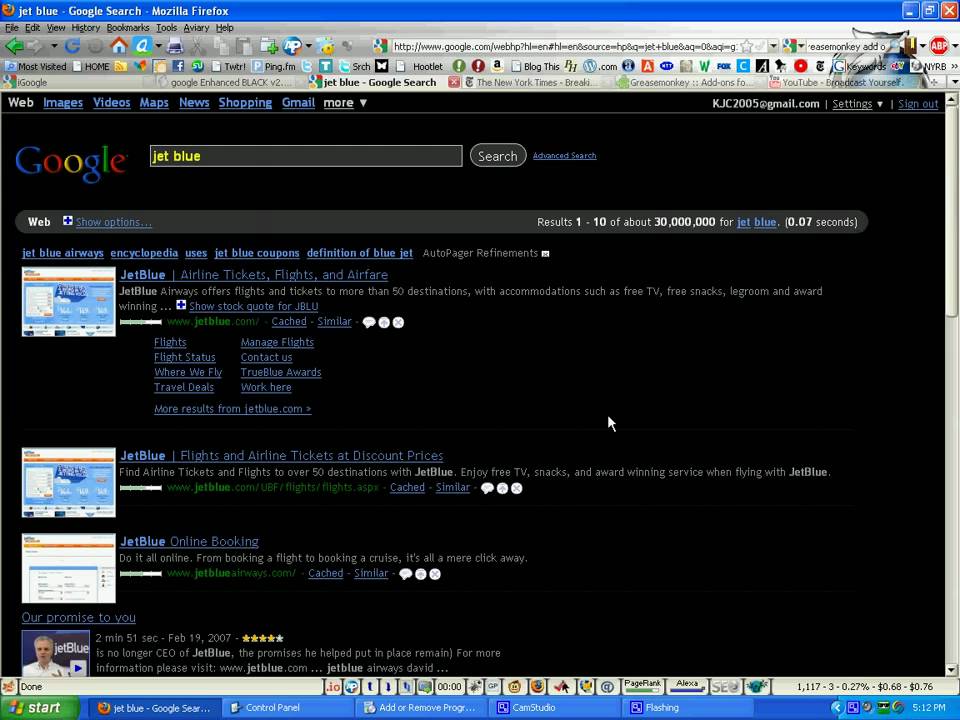Click the Google Search button
Image resolution: width=960 pixels, height=720 pixels.
[498, 156]
